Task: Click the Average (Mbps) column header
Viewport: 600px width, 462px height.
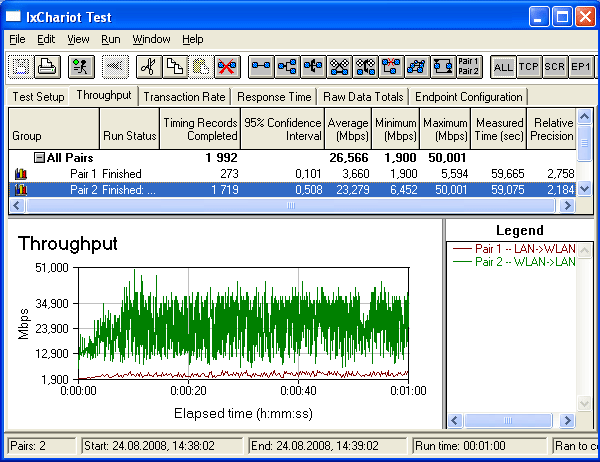Action: tap(348, 129)
